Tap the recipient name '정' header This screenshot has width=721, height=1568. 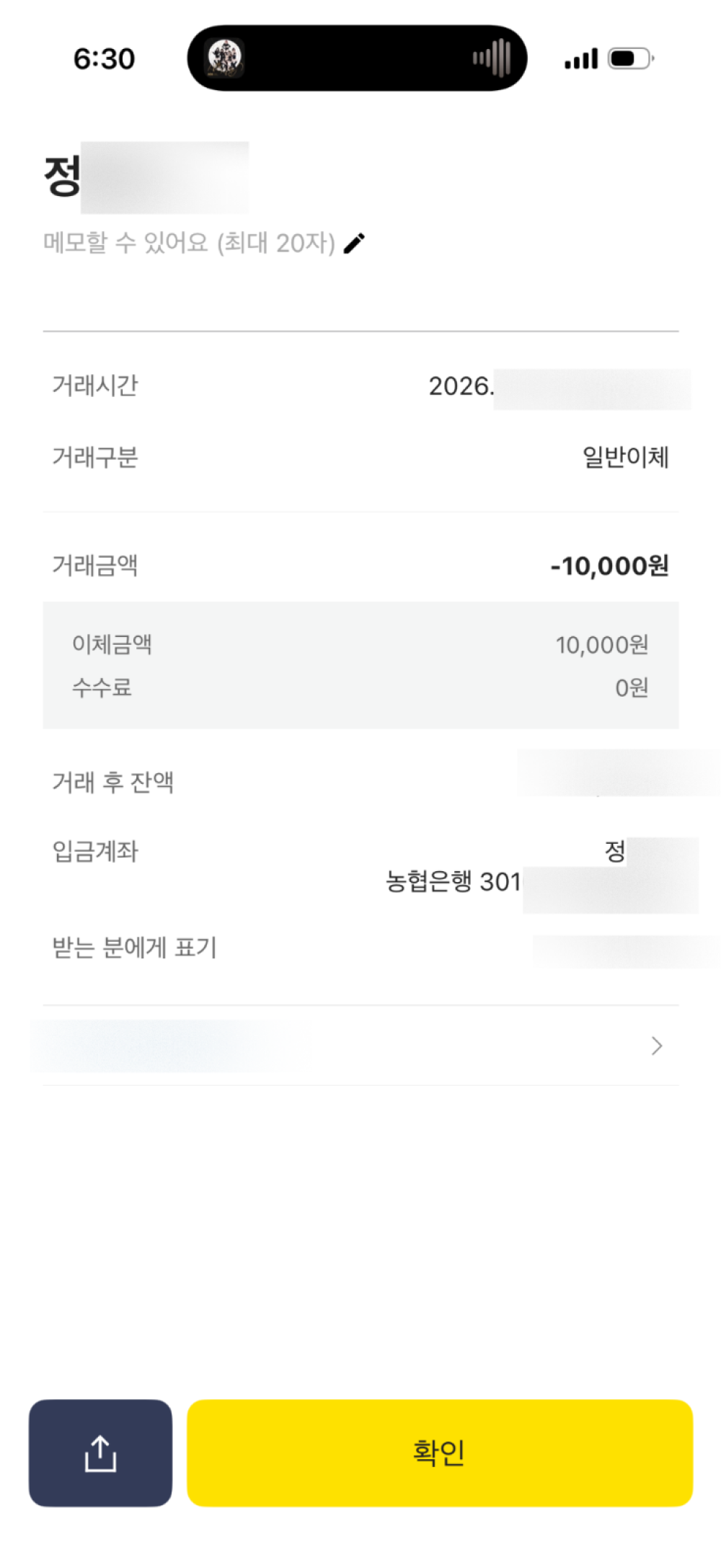click(62, 177)
